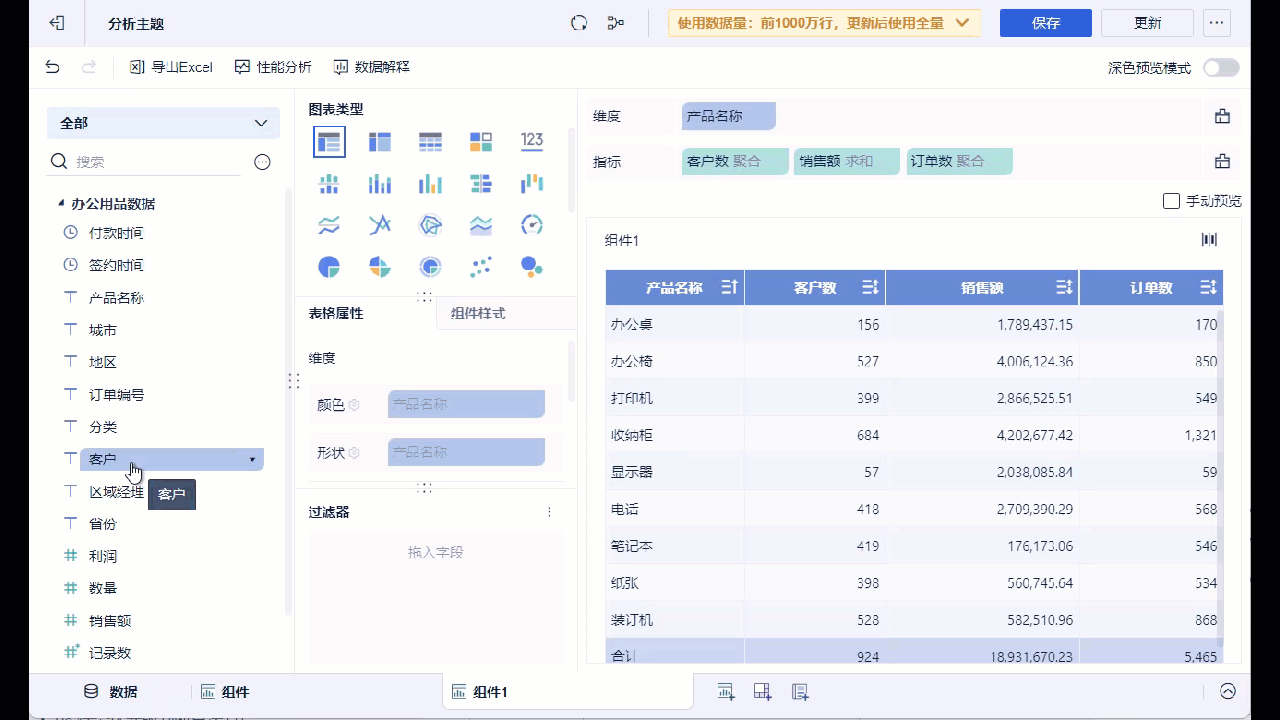Click the sort icon on 销售额 column
This screenshot has width=1280, height=720.
point(1064,288)
